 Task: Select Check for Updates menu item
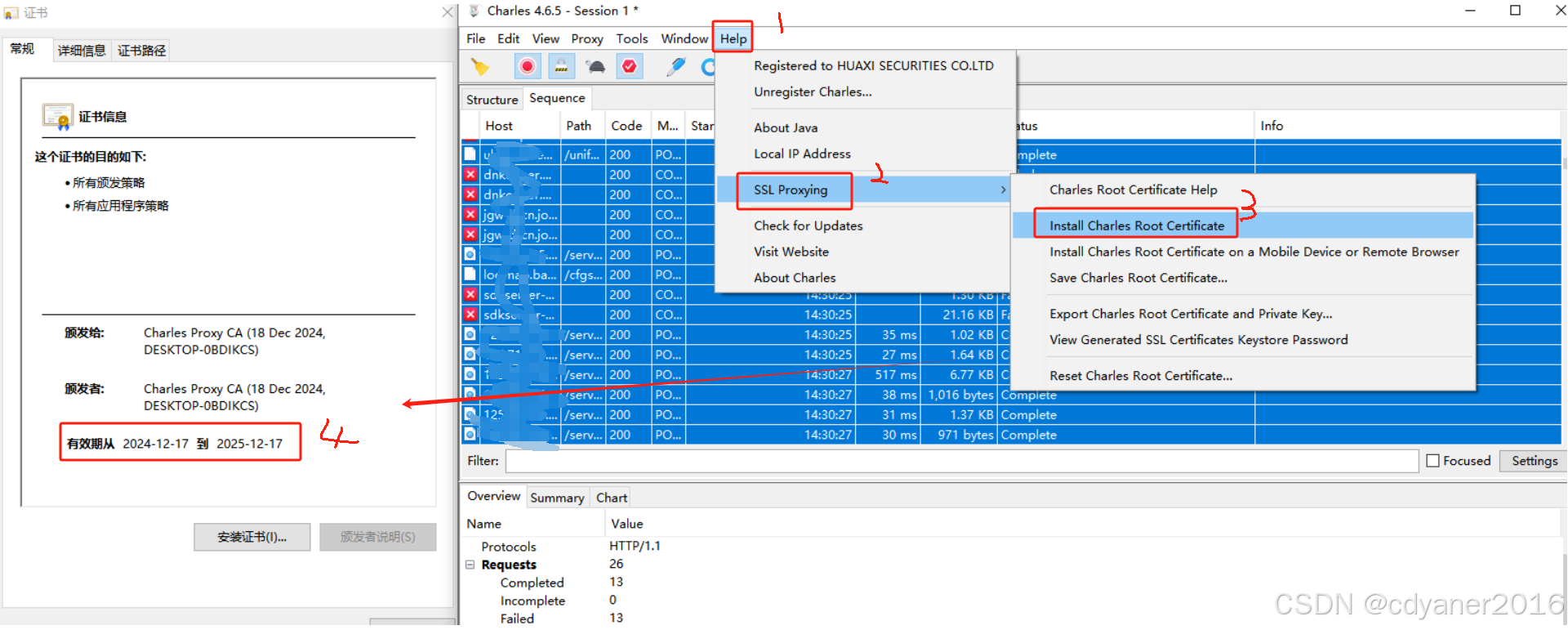[x=808, y=226]
